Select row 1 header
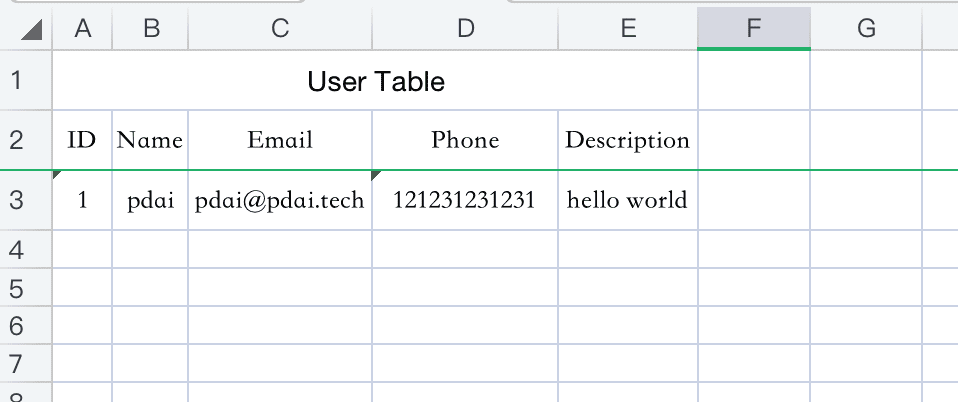The height and width of the screenshot is (402, 958). 16,80
